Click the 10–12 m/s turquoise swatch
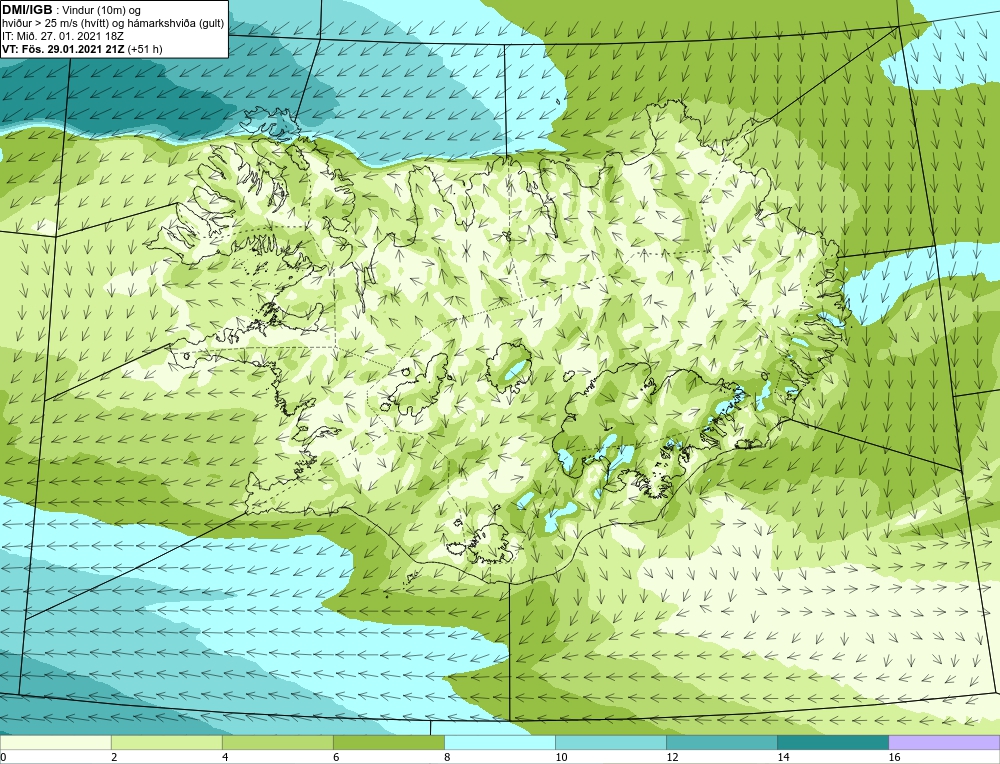This screenshot has height=764, width=1000. point(611,742)
